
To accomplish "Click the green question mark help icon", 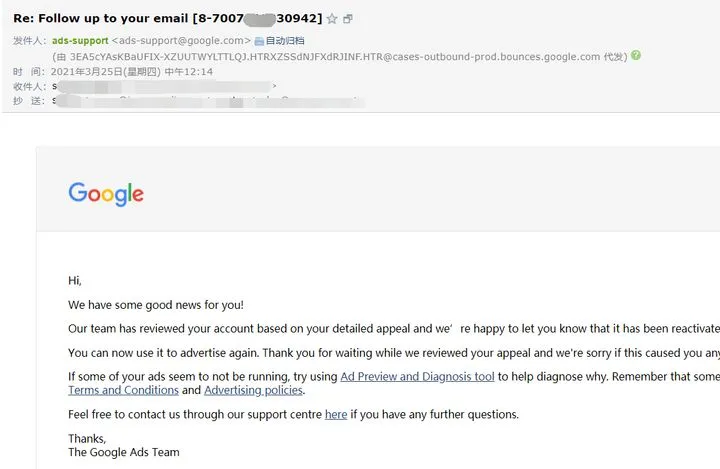I will [x=636, y=55].
